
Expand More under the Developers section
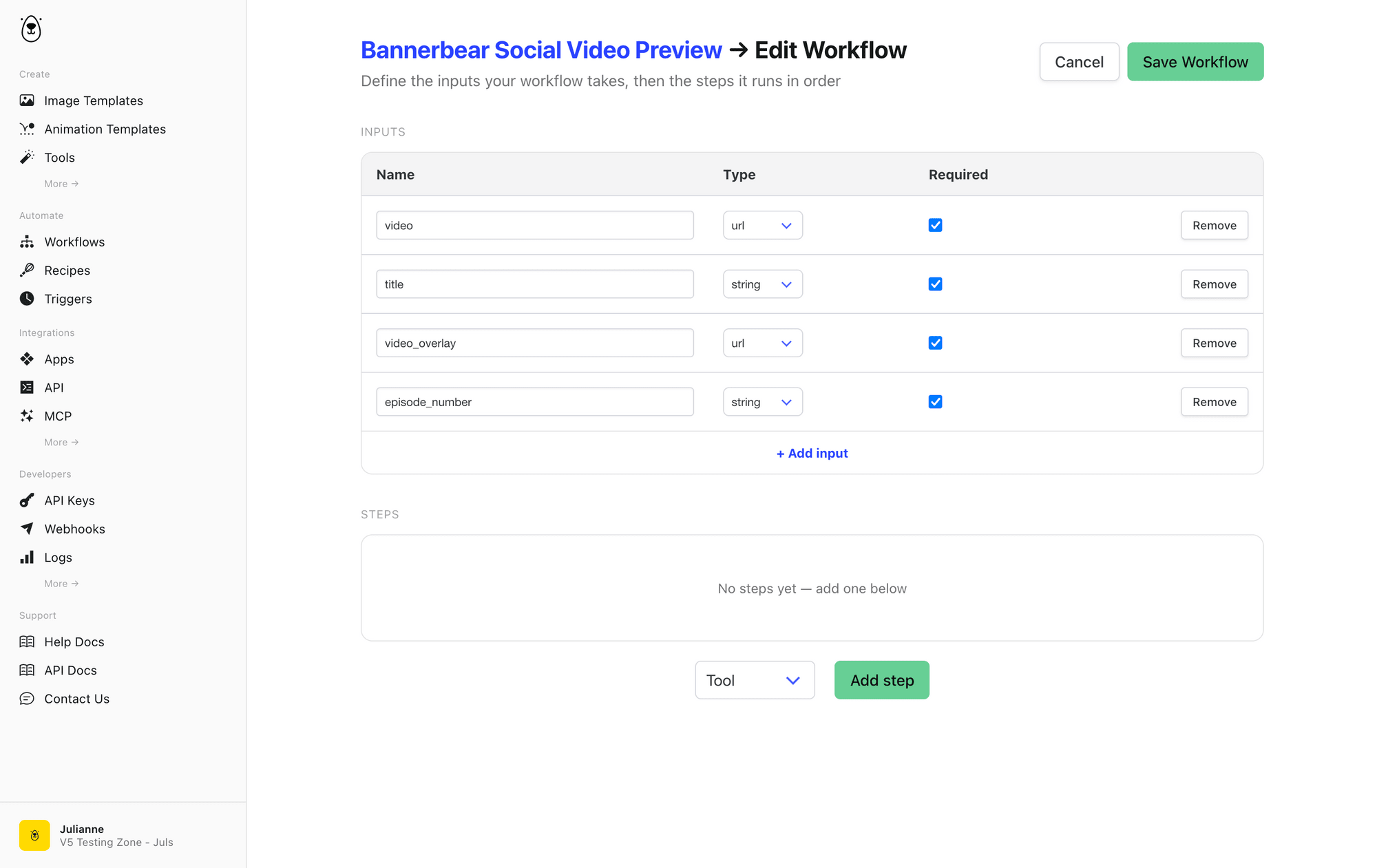[61, 583]
